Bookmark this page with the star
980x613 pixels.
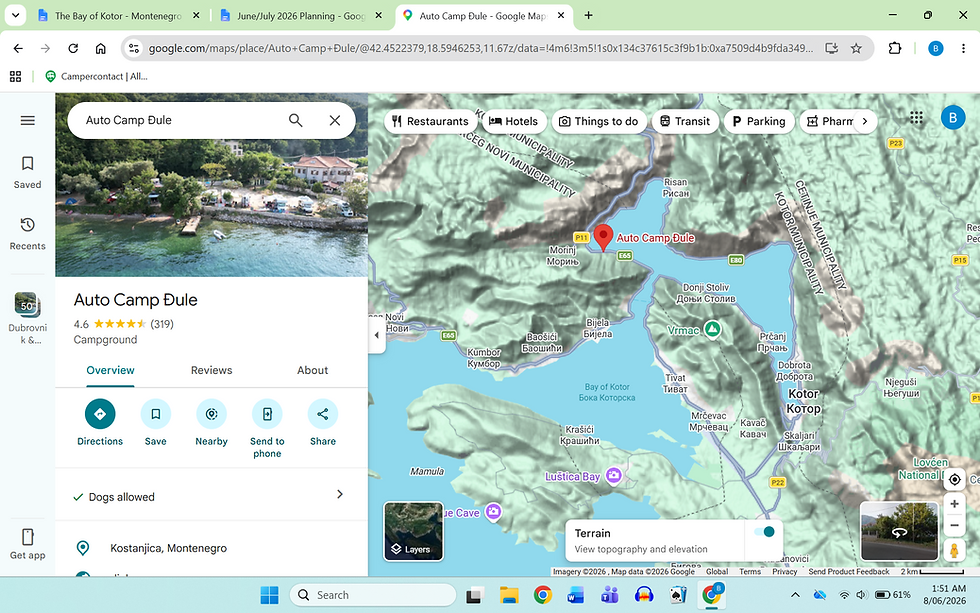click(856, 48)
